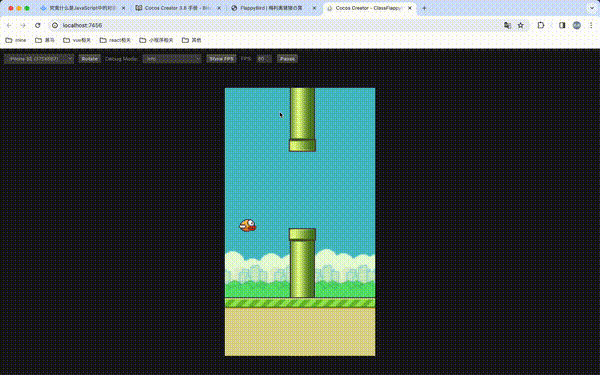Click the Rotate button
The image size is (600, 375).
[90, 59]
